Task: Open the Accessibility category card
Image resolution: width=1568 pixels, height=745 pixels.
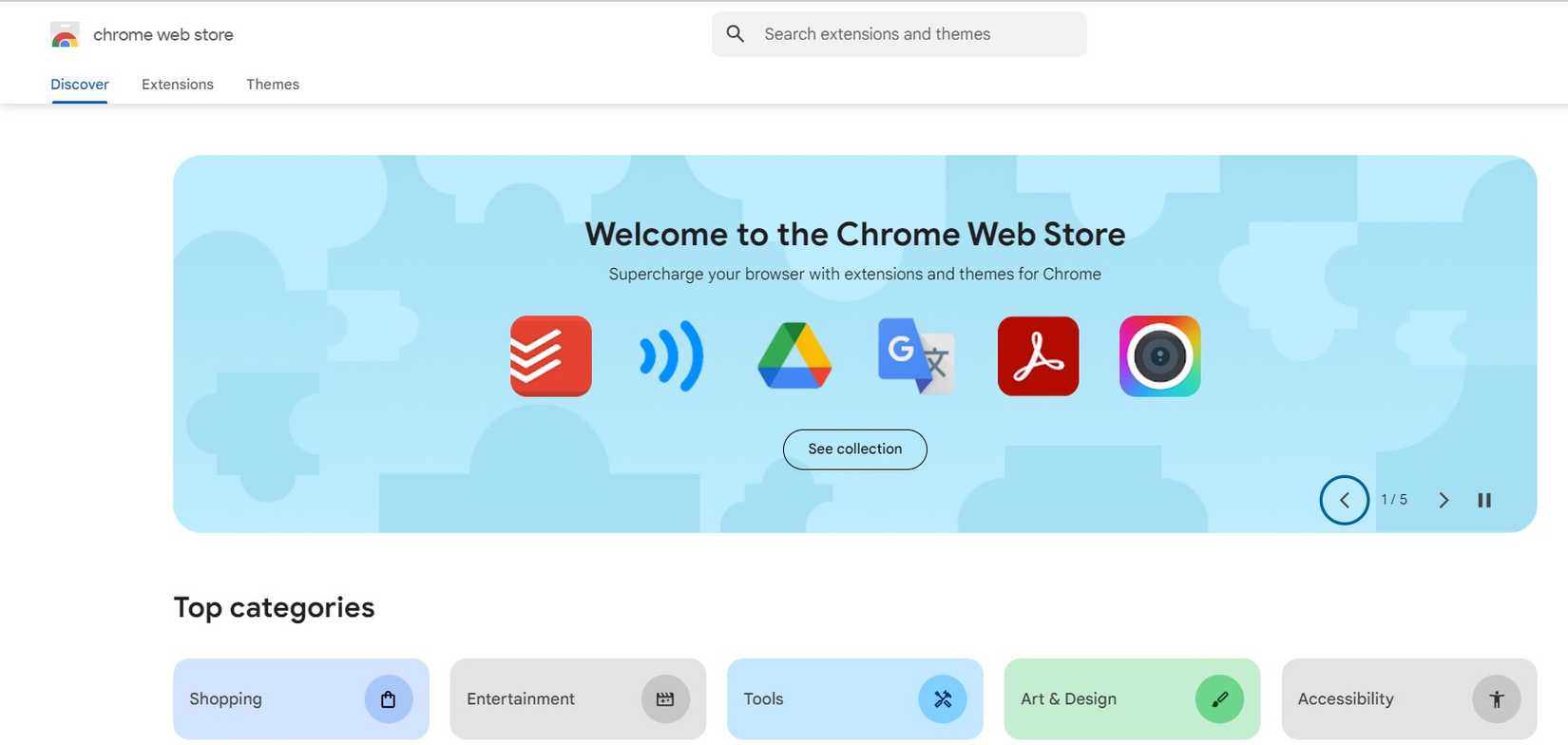Action: 1409,699
